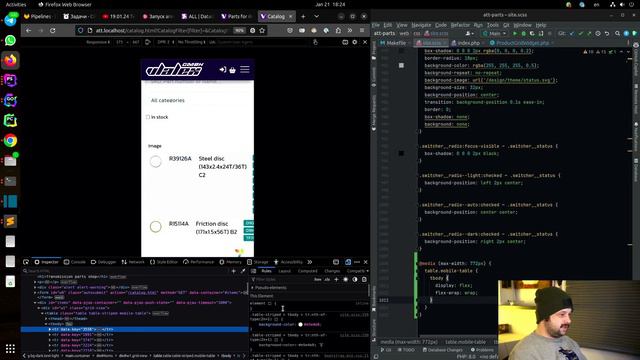Expand the Pseudo-elements section
Image resolution: width=640 pixels, height=360 pixels.
click(x=253, y=288)
